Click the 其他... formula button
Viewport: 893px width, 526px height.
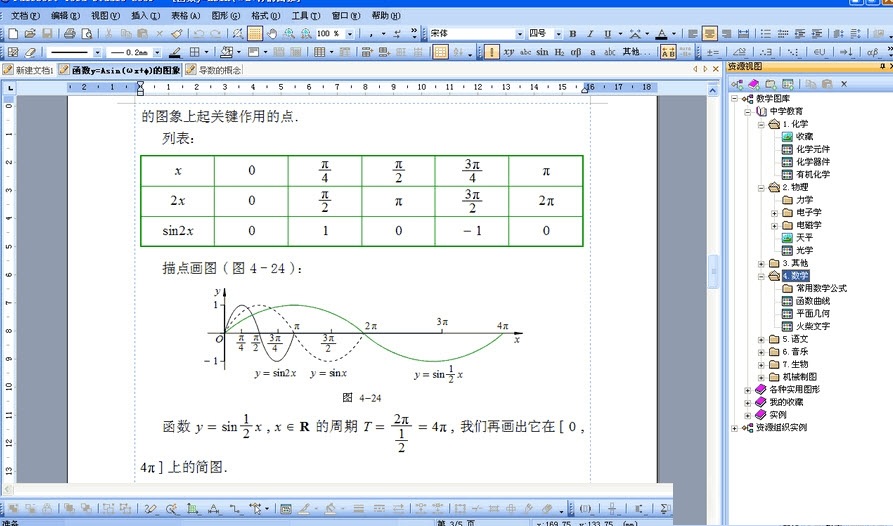[636, 52]
